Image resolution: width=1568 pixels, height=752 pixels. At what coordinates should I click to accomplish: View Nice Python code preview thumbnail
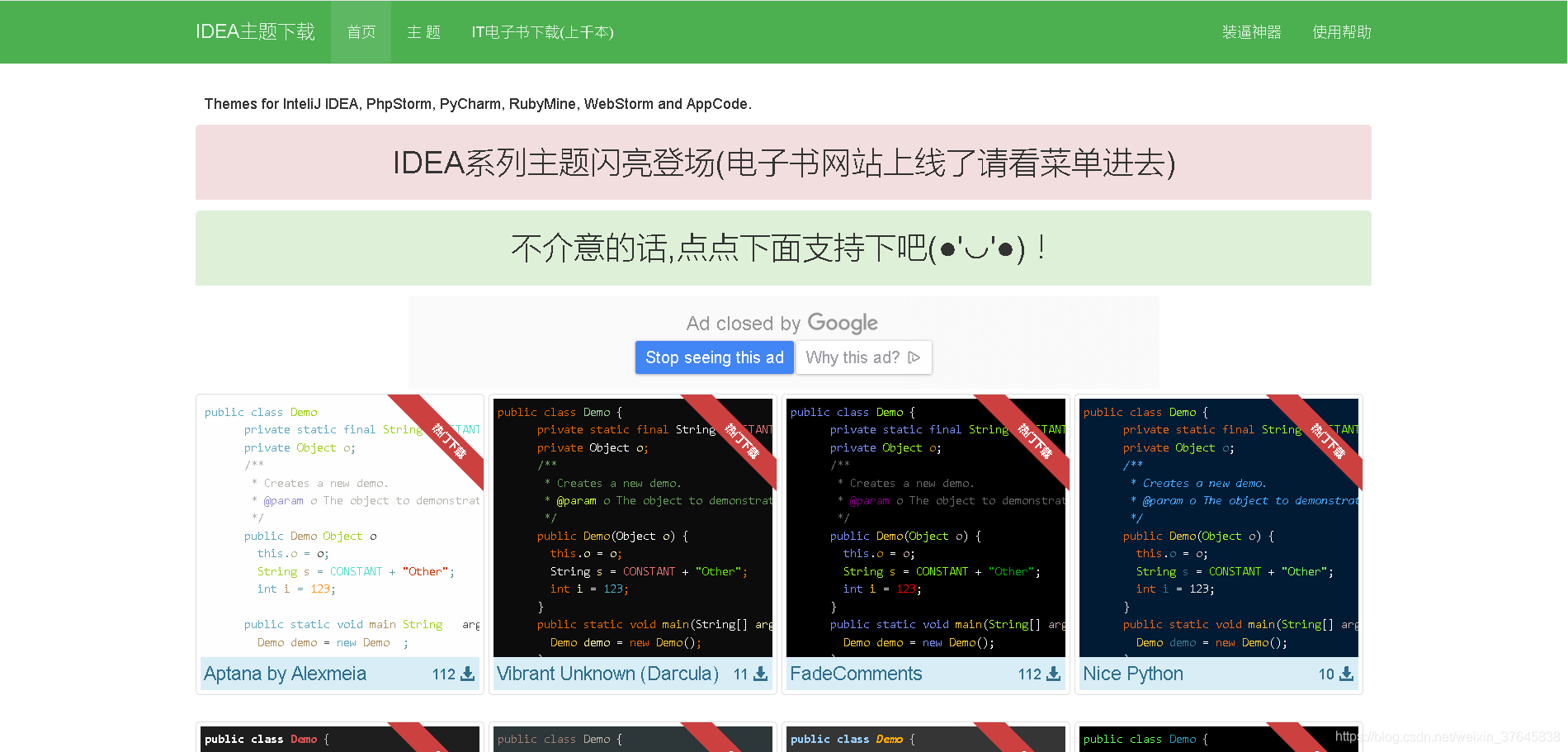[x=1219, y=527]
